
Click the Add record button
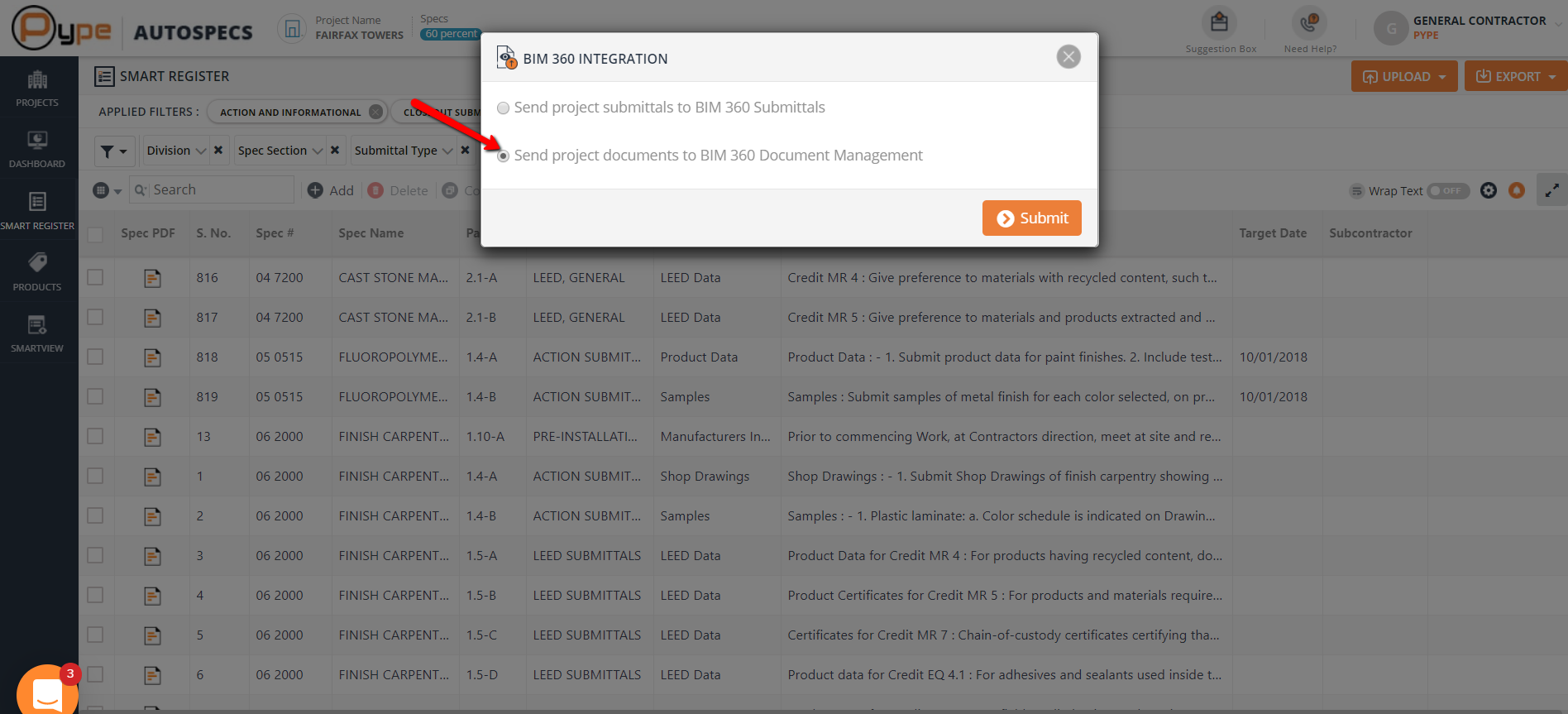331,191
